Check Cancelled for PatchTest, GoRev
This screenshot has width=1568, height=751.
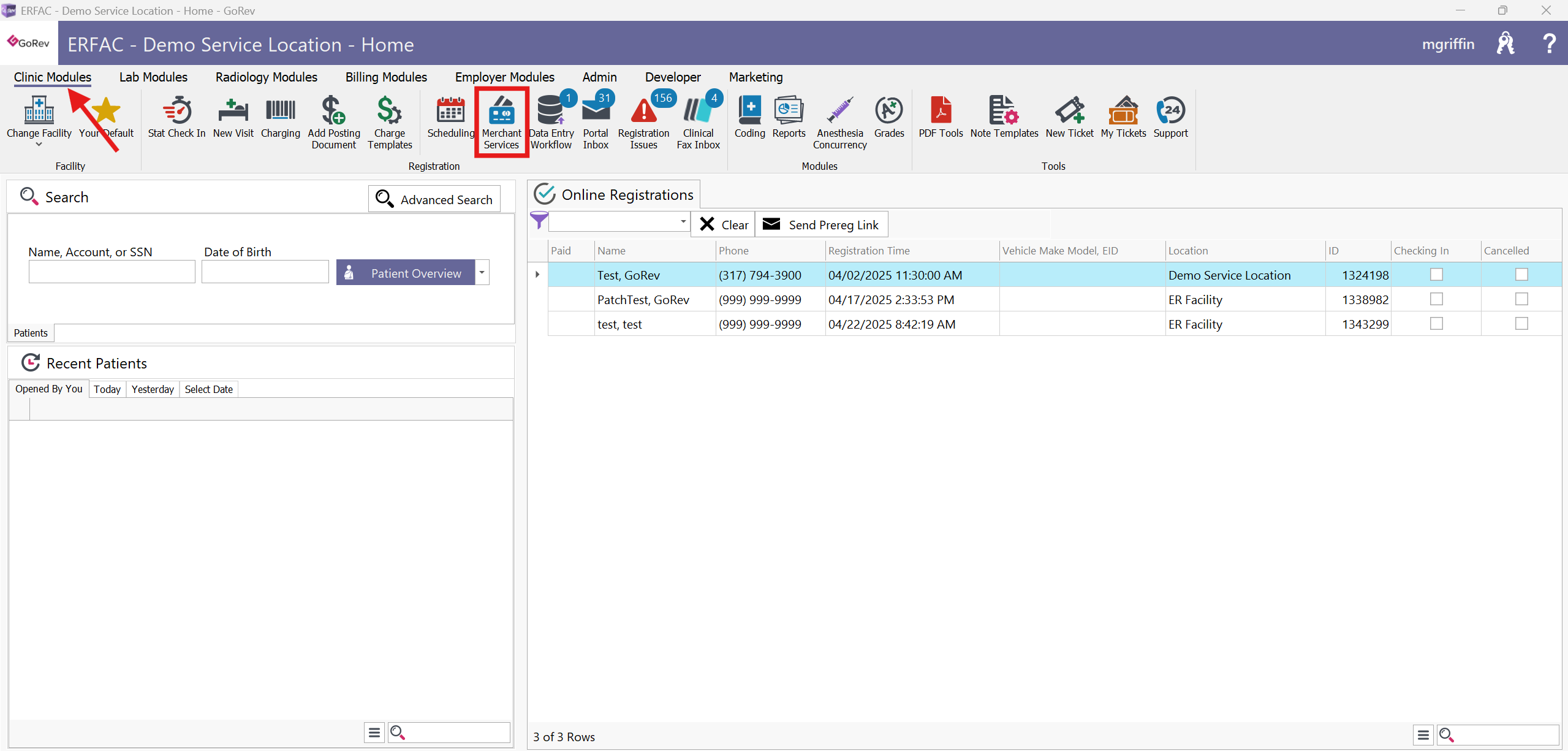tap(1521, 299)
